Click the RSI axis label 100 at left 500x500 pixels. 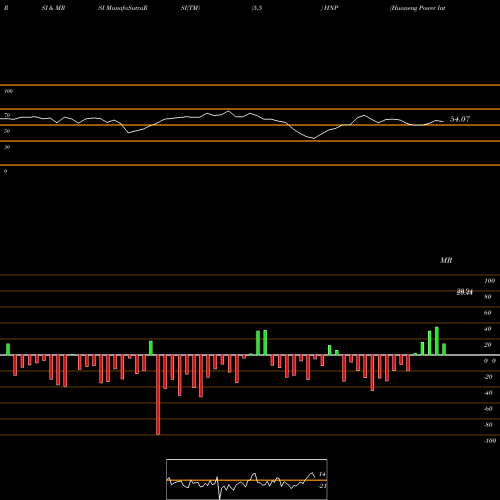[8, 91]
